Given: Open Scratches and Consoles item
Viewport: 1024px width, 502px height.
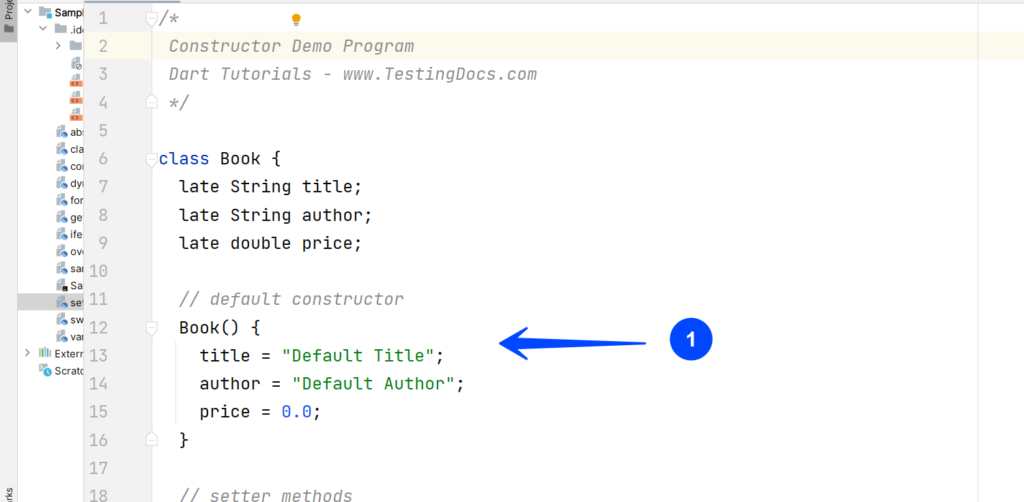Looking at the screenshot, I should click(x=69, y=369).
